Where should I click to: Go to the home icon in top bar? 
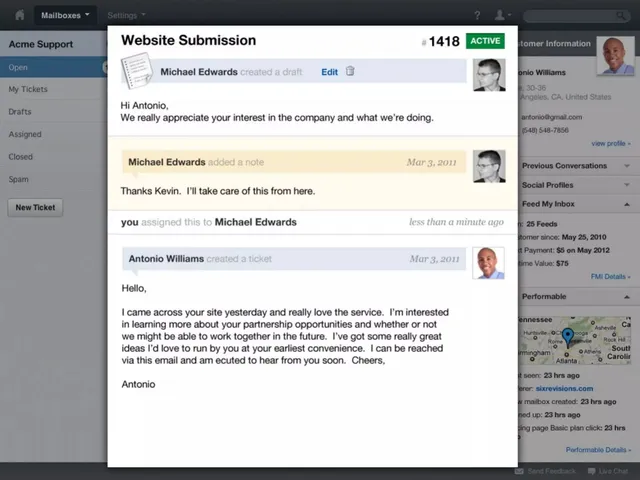(19, 16)
